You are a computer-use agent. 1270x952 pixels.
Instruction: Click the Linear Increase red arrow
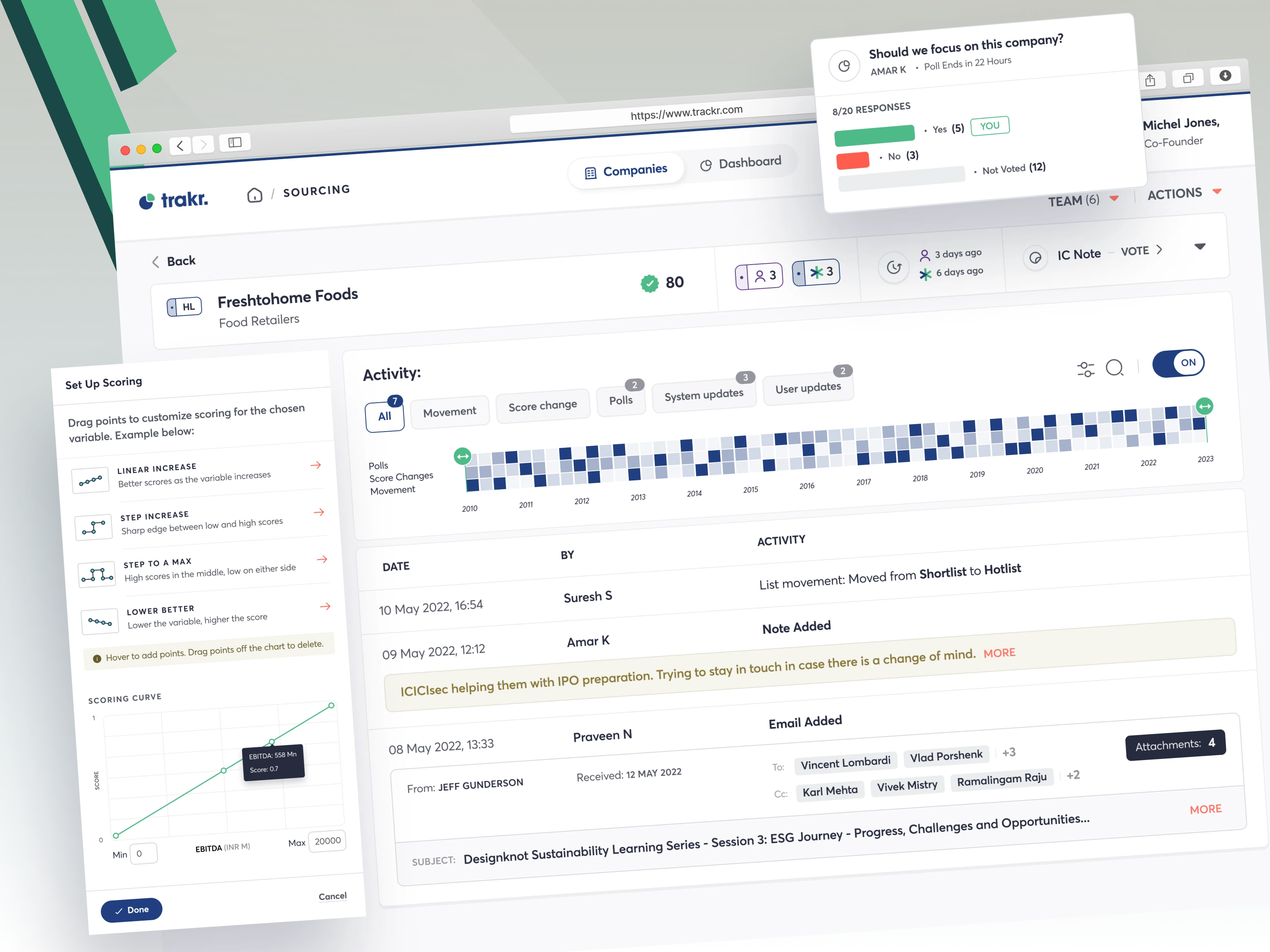316,465
